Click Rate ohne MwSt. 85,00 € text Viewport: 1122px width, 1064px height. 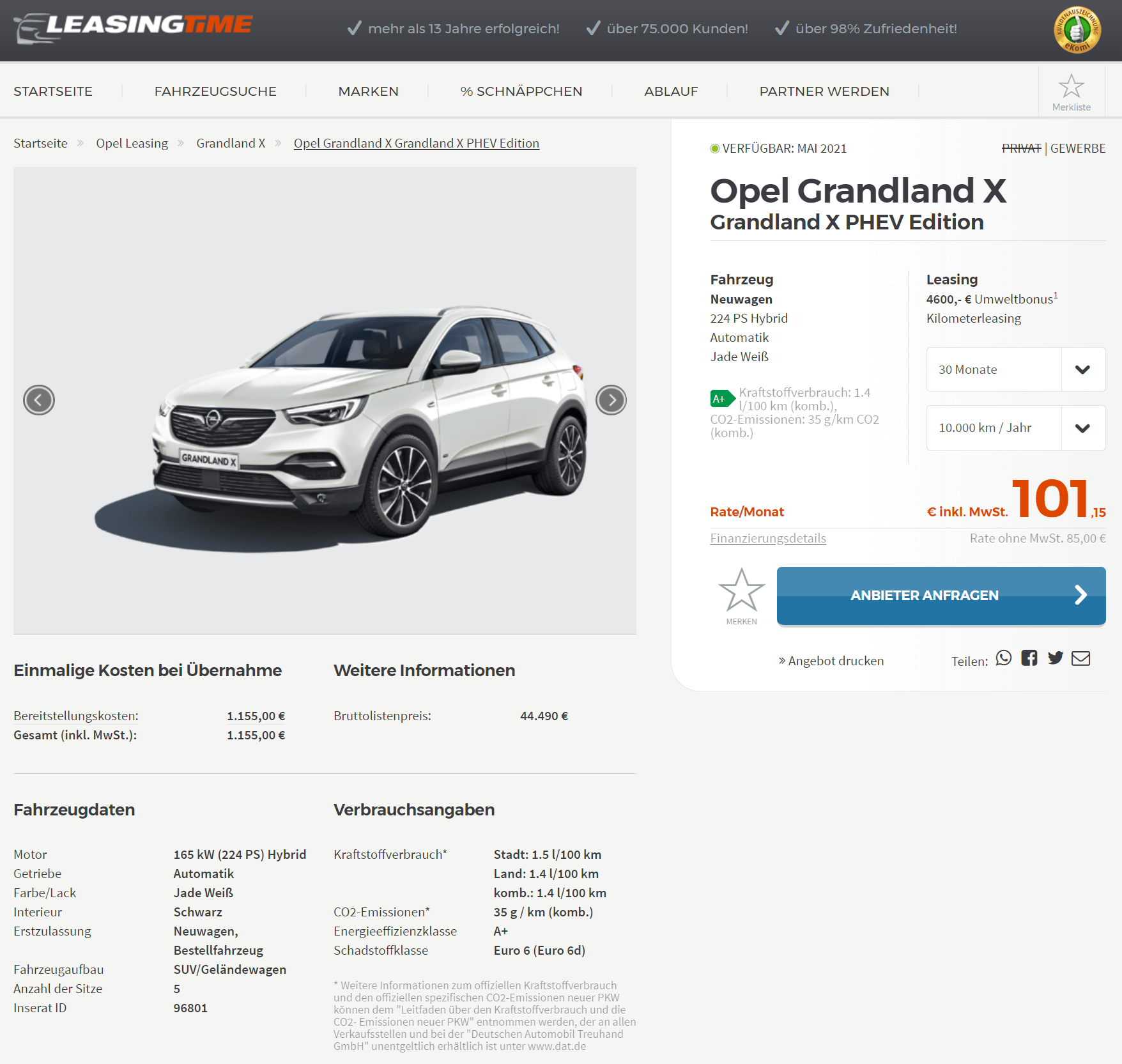point(1038,538)
